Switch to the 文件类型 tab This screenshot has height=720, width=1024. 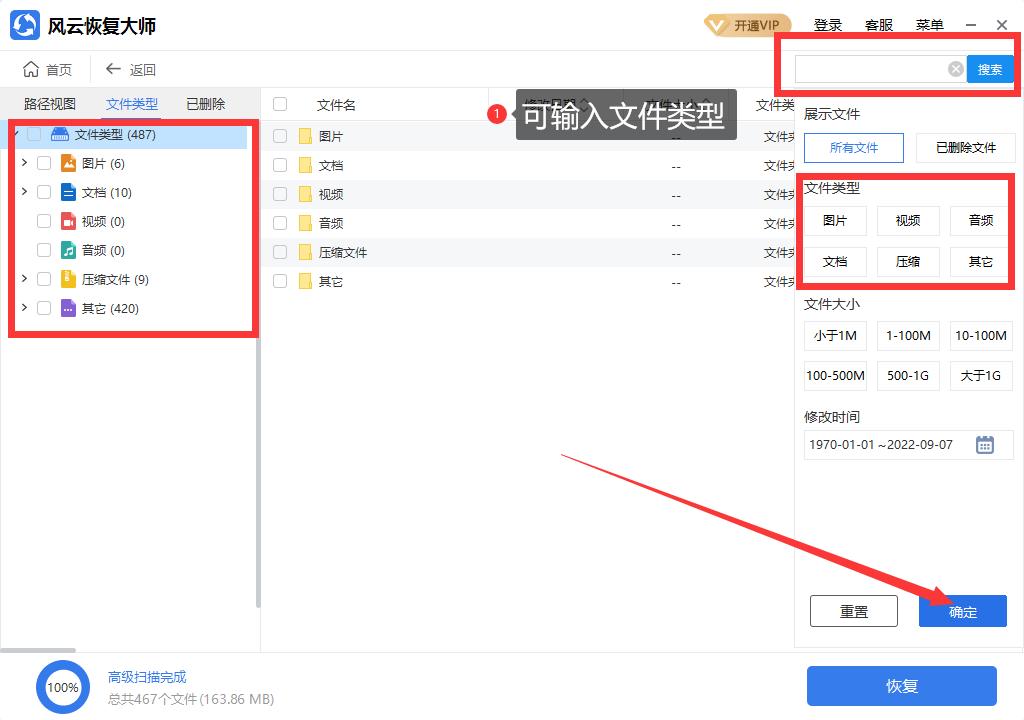click(132, 104)
